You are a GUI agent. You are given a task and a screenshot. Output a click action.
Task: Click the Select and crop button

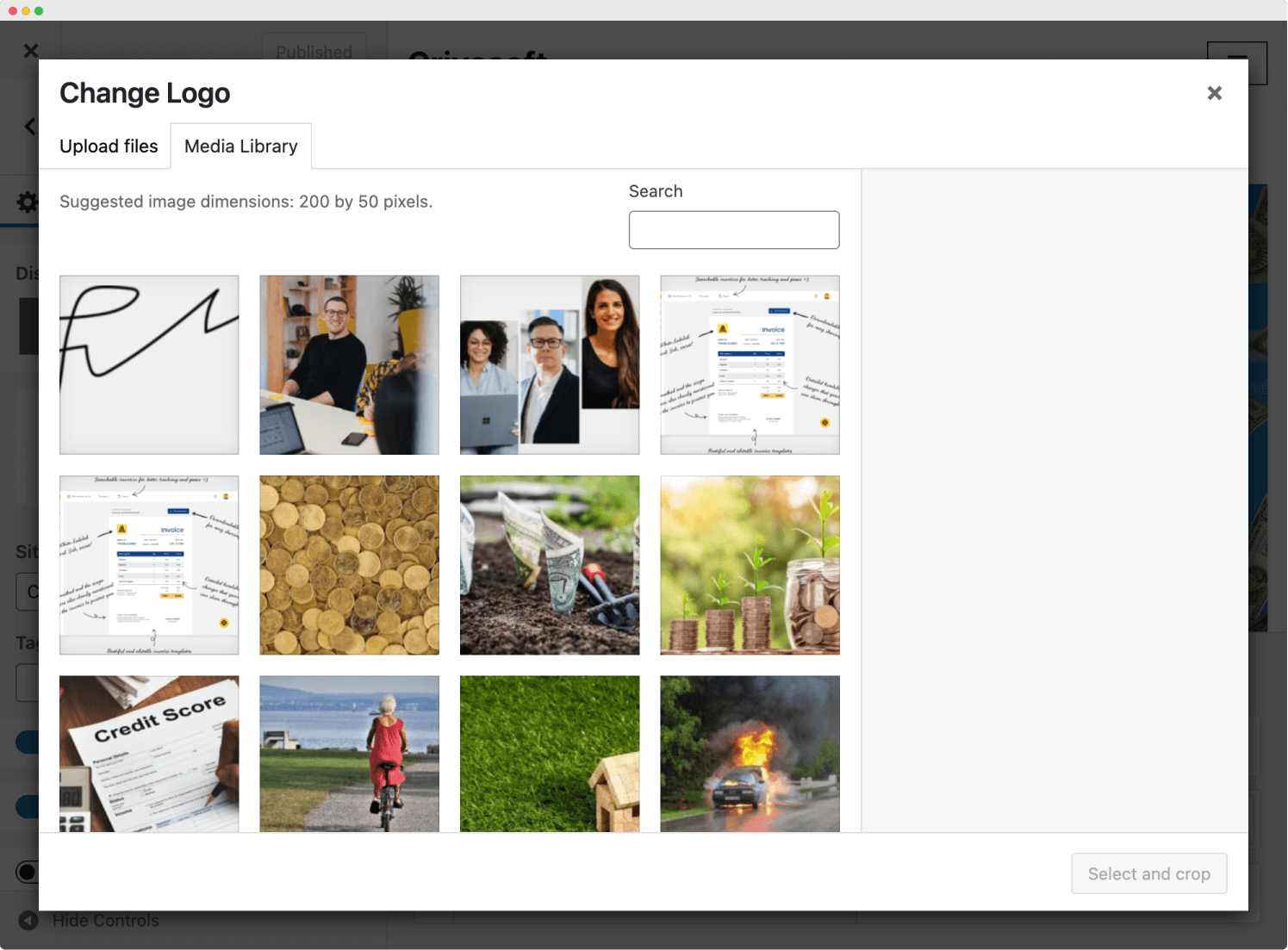[x=1148, y=873]
